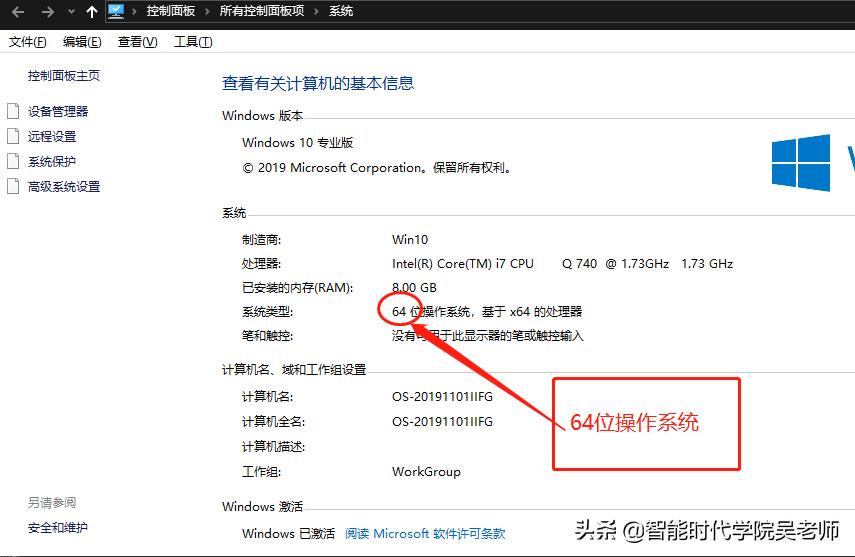This screenshot has width=855, height=557.
Task: Open the 高级系统设置 link
Action: coord(64,187)
